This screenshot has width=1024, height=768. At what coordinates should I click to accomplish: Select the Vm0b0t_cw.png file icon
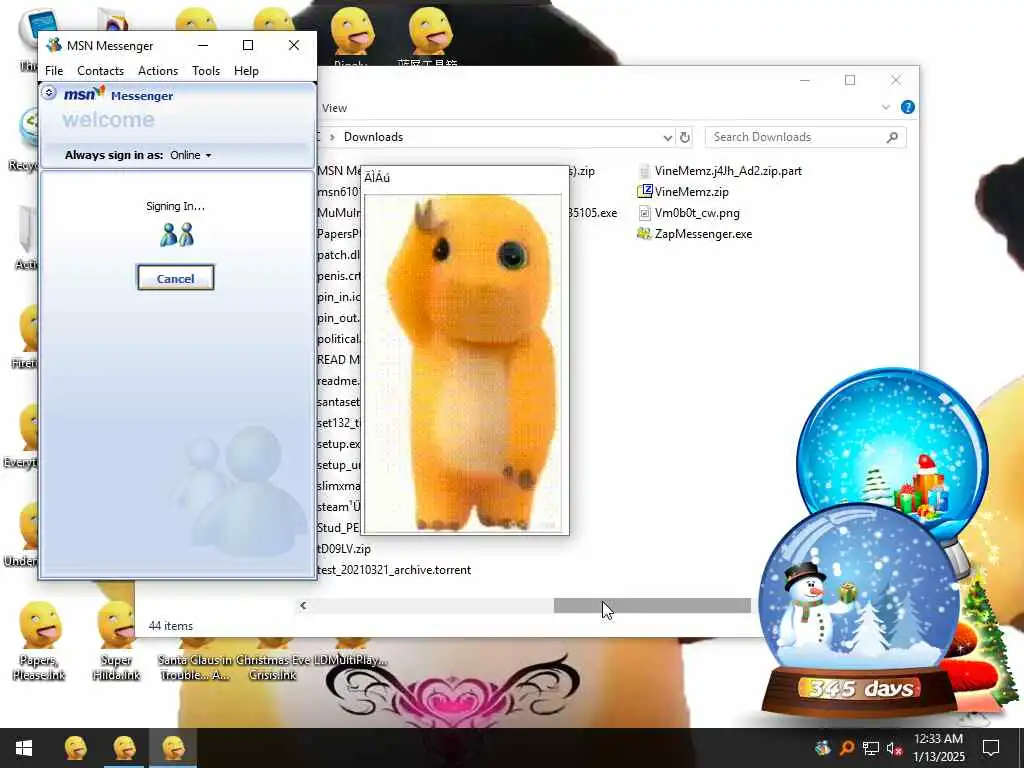coord(645,213)
